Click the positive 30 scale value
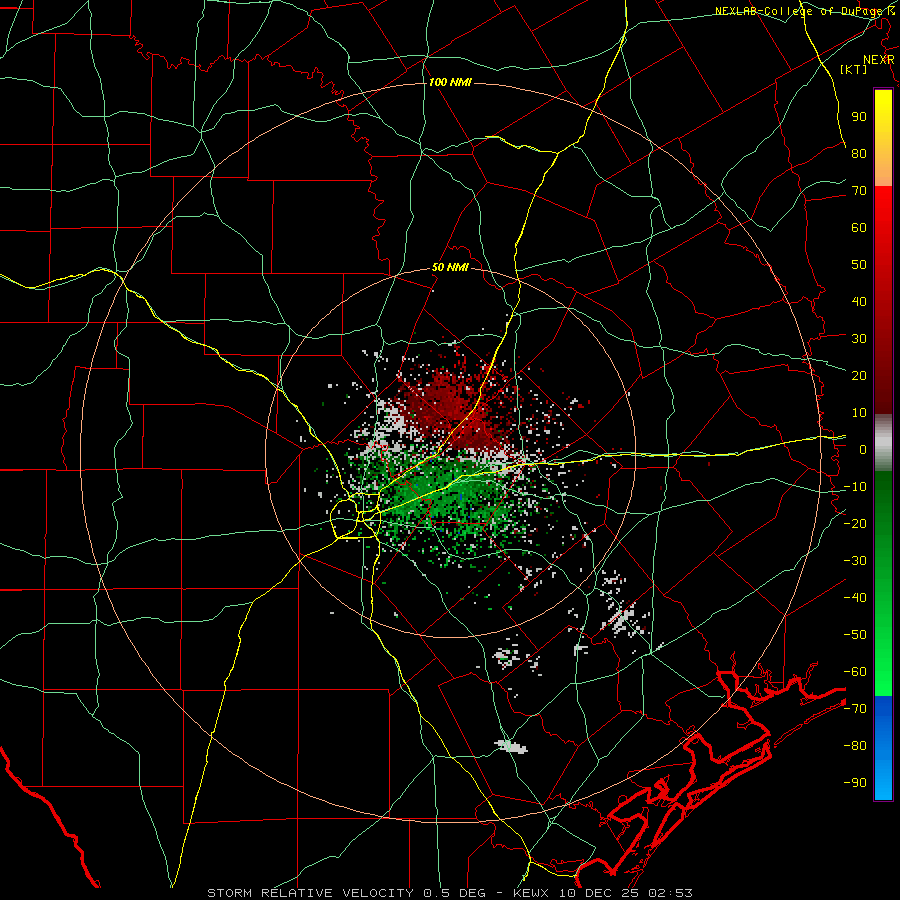900x900 pixels. [859, 339]
